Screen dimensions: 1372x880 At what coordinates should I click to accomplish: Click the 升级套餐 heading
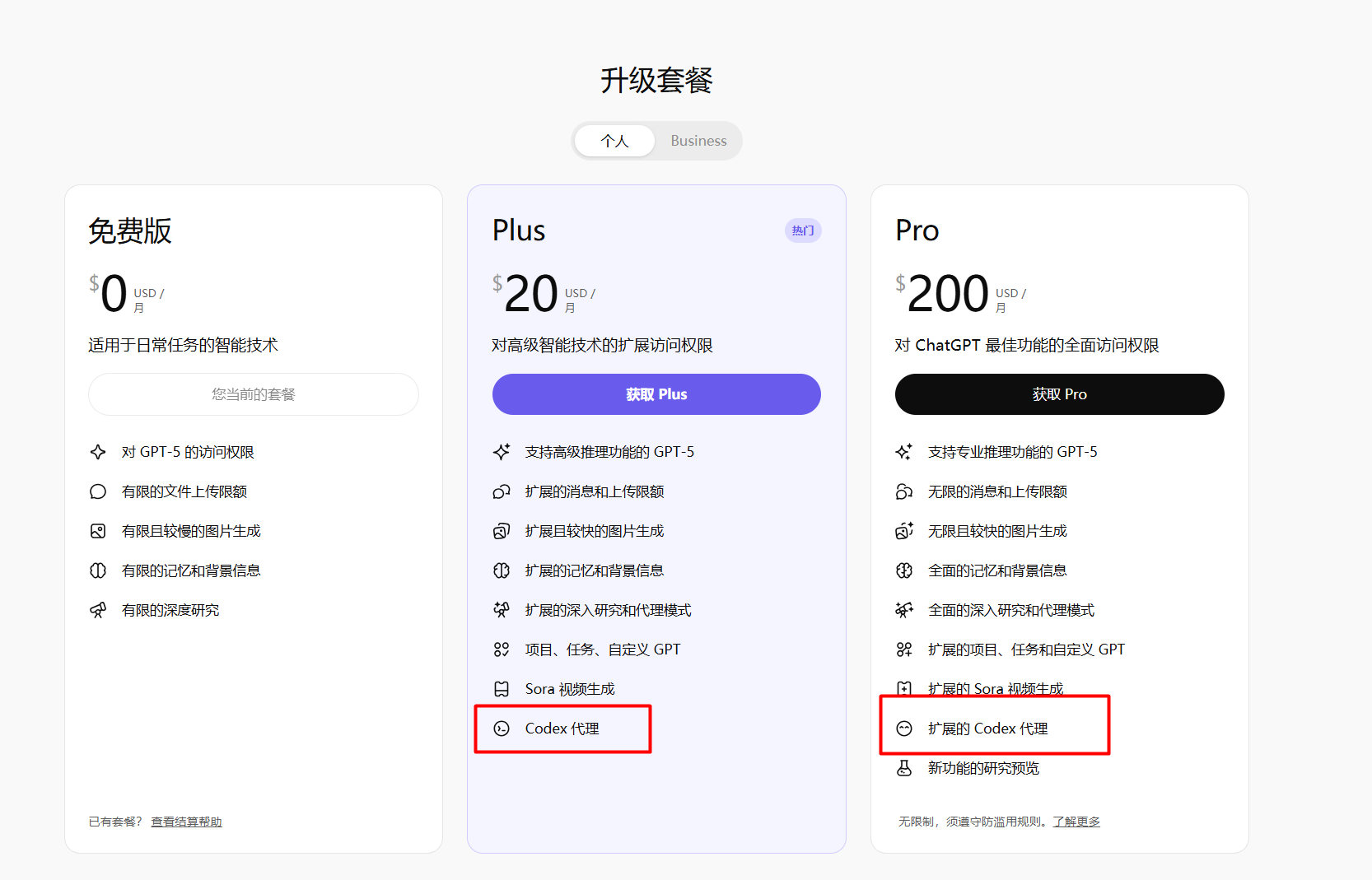[656, 81]
